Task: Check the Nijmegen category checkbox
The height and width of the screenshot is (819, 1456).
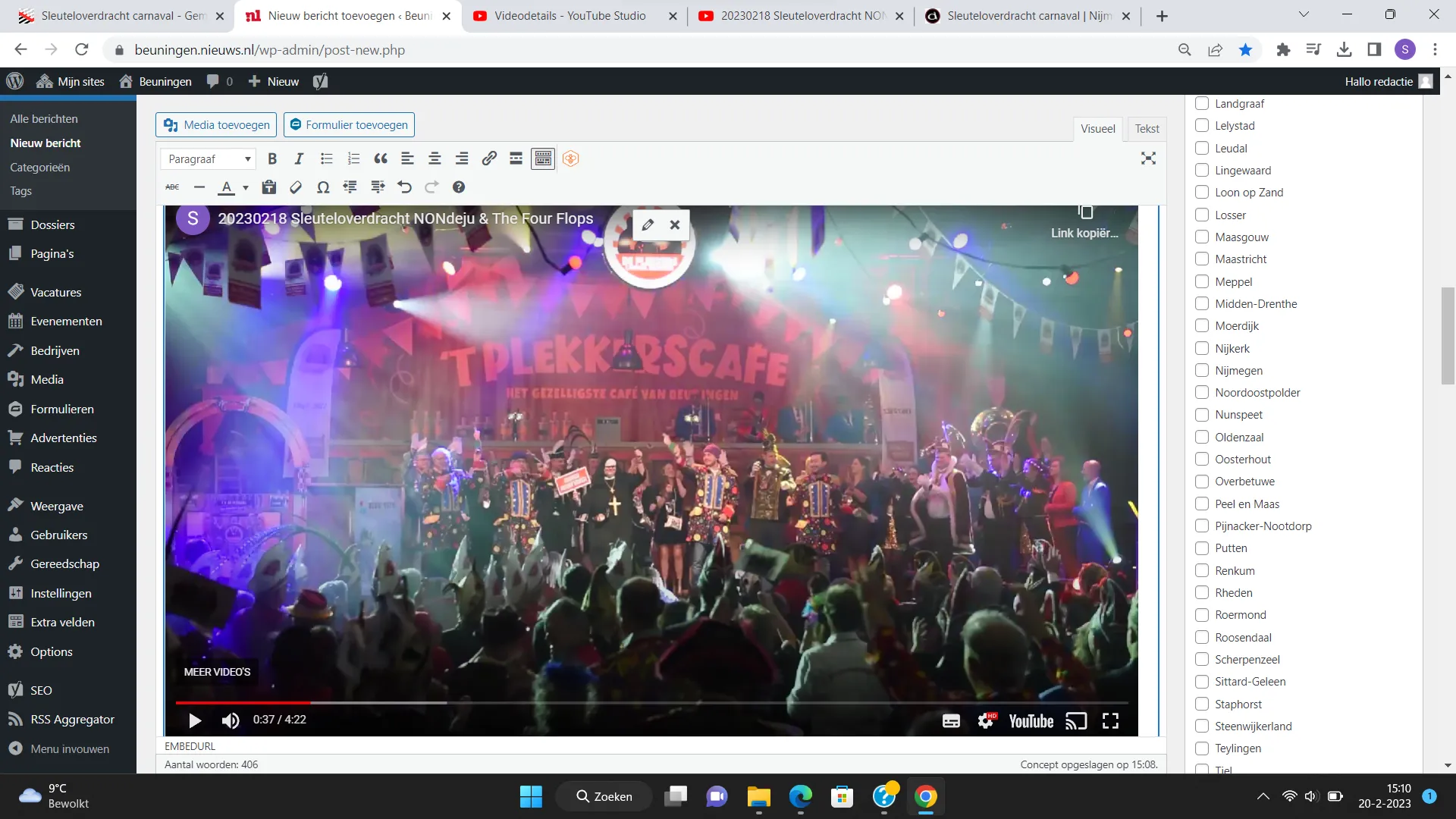Action: pyautogui.click(x=1202, y=371)
